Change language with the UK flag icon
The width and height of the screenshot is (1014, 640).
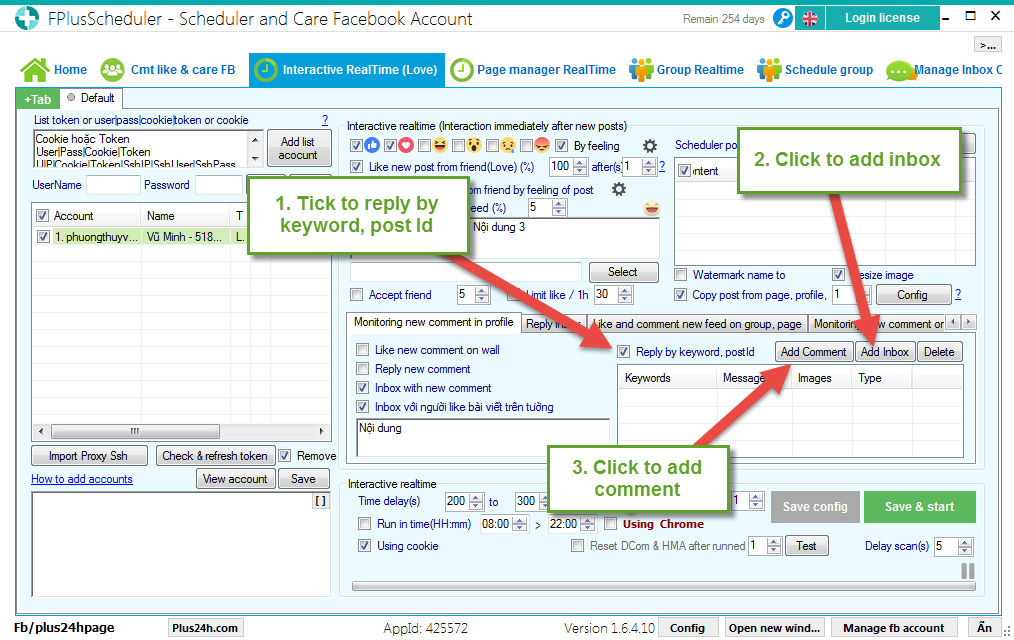point(810,19)
